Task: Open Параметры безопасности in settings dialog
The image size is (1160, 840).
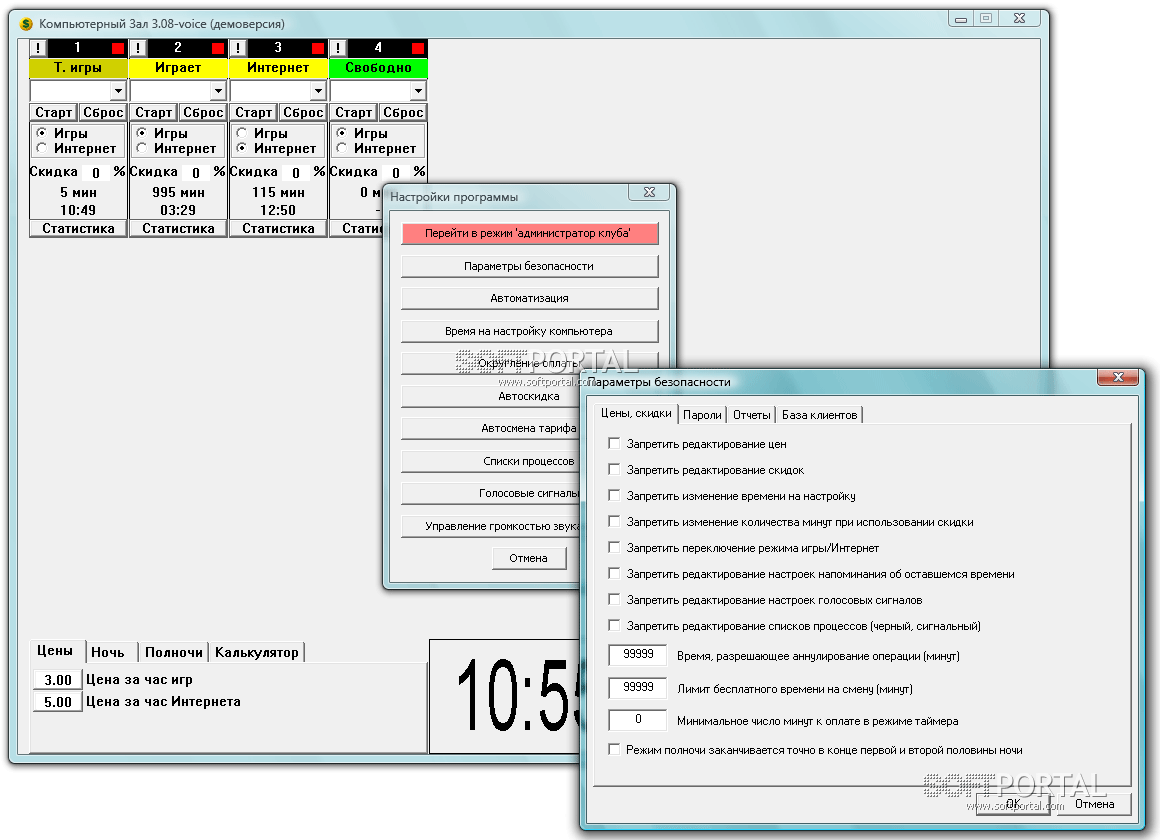Action: tap(529, 266)
